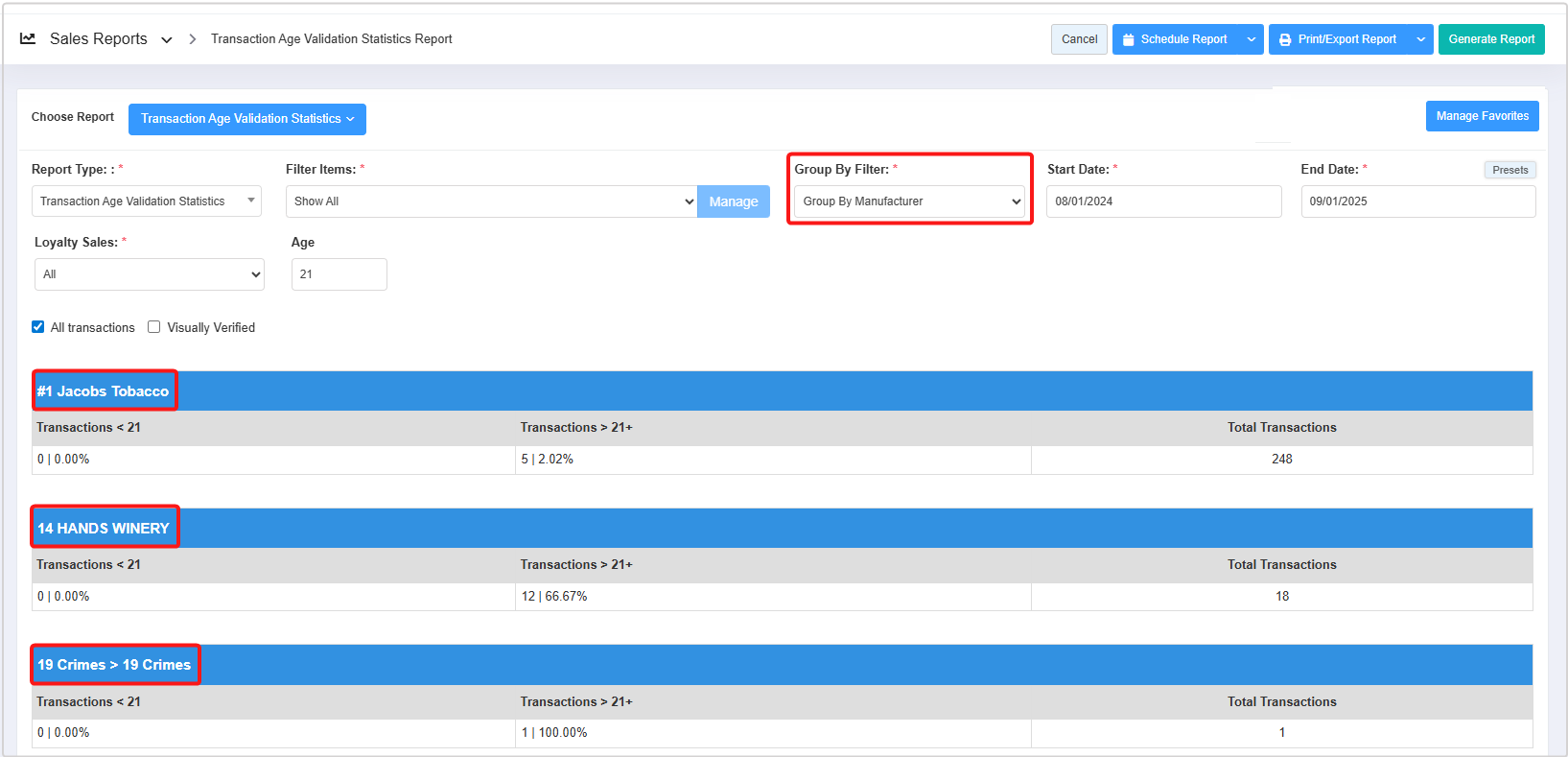Open the Loyalty Sales dropdown

click(149, 274)
